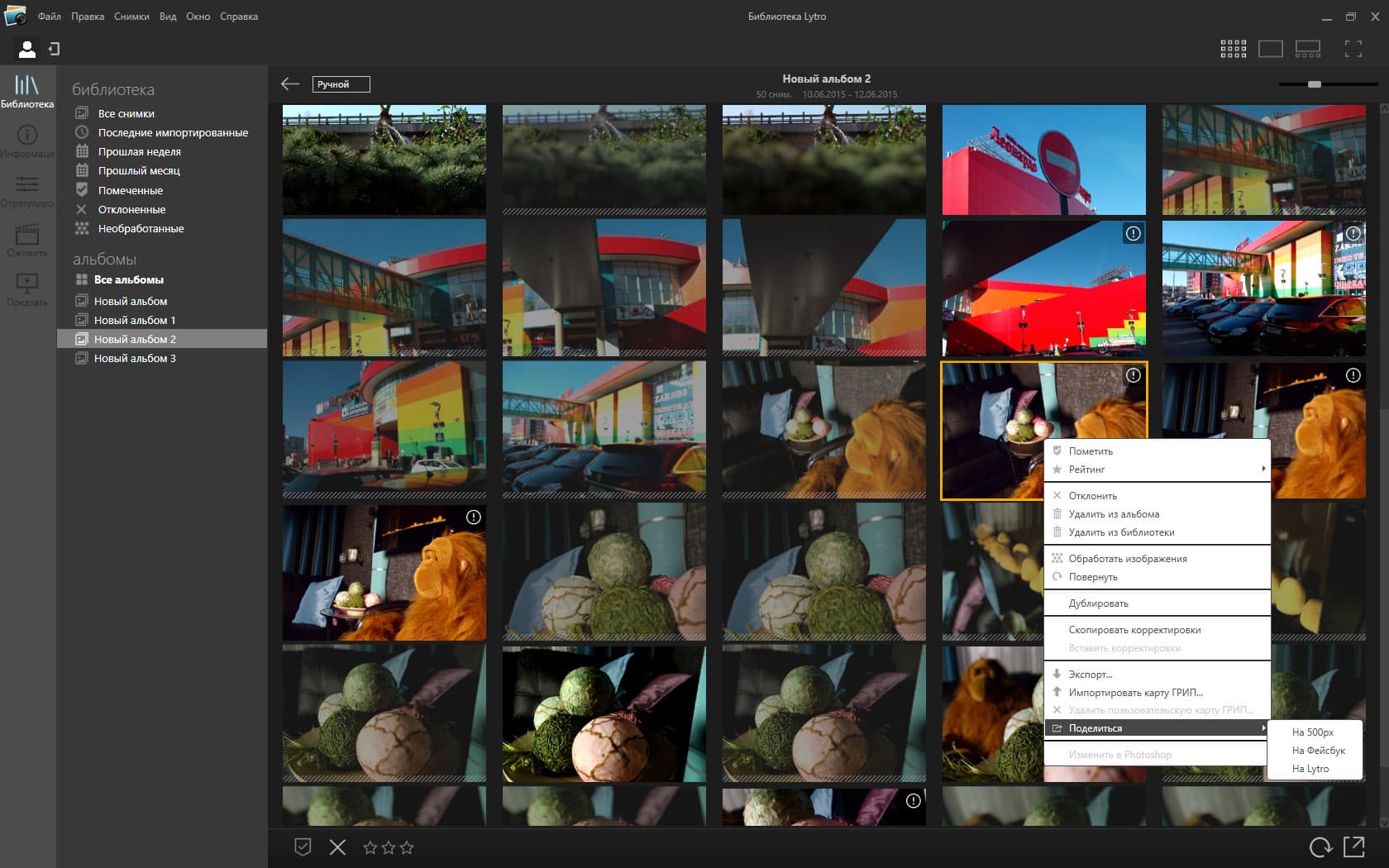Enter fullscreen mode via corner brackets icon
1389x868 pixels.
tap(1353, 49)
